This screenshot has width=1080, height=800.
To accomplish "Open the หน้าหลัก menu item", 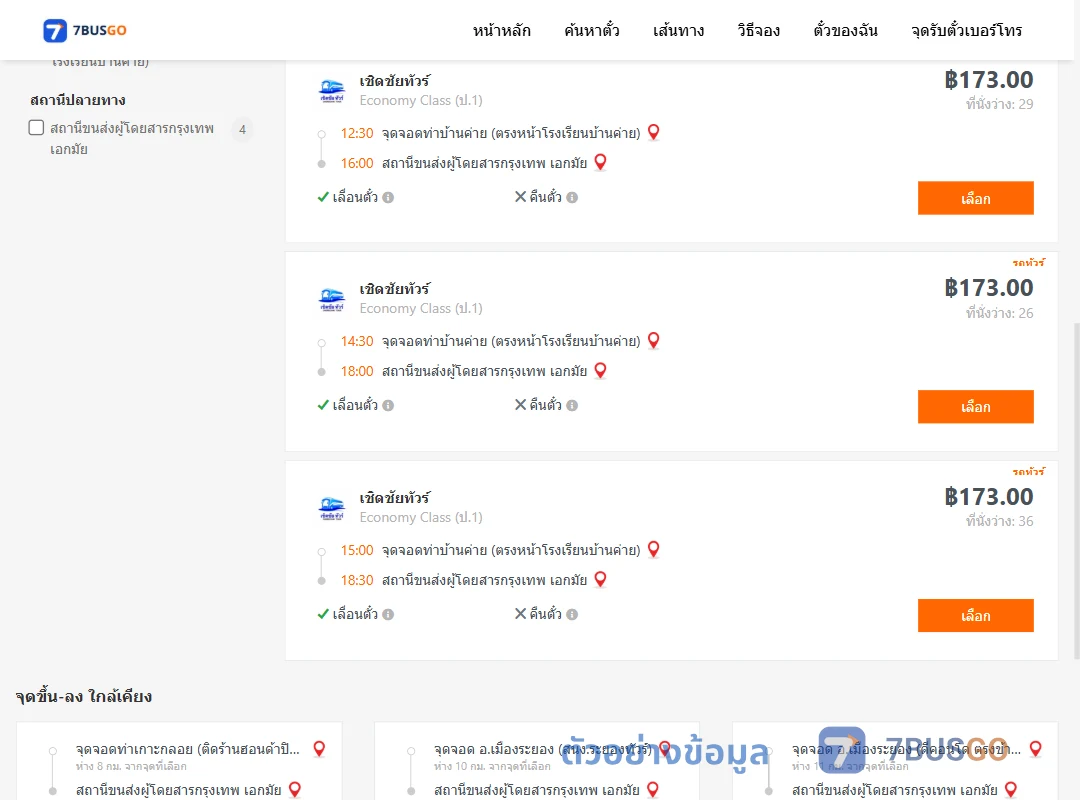I will coord(501,30).
